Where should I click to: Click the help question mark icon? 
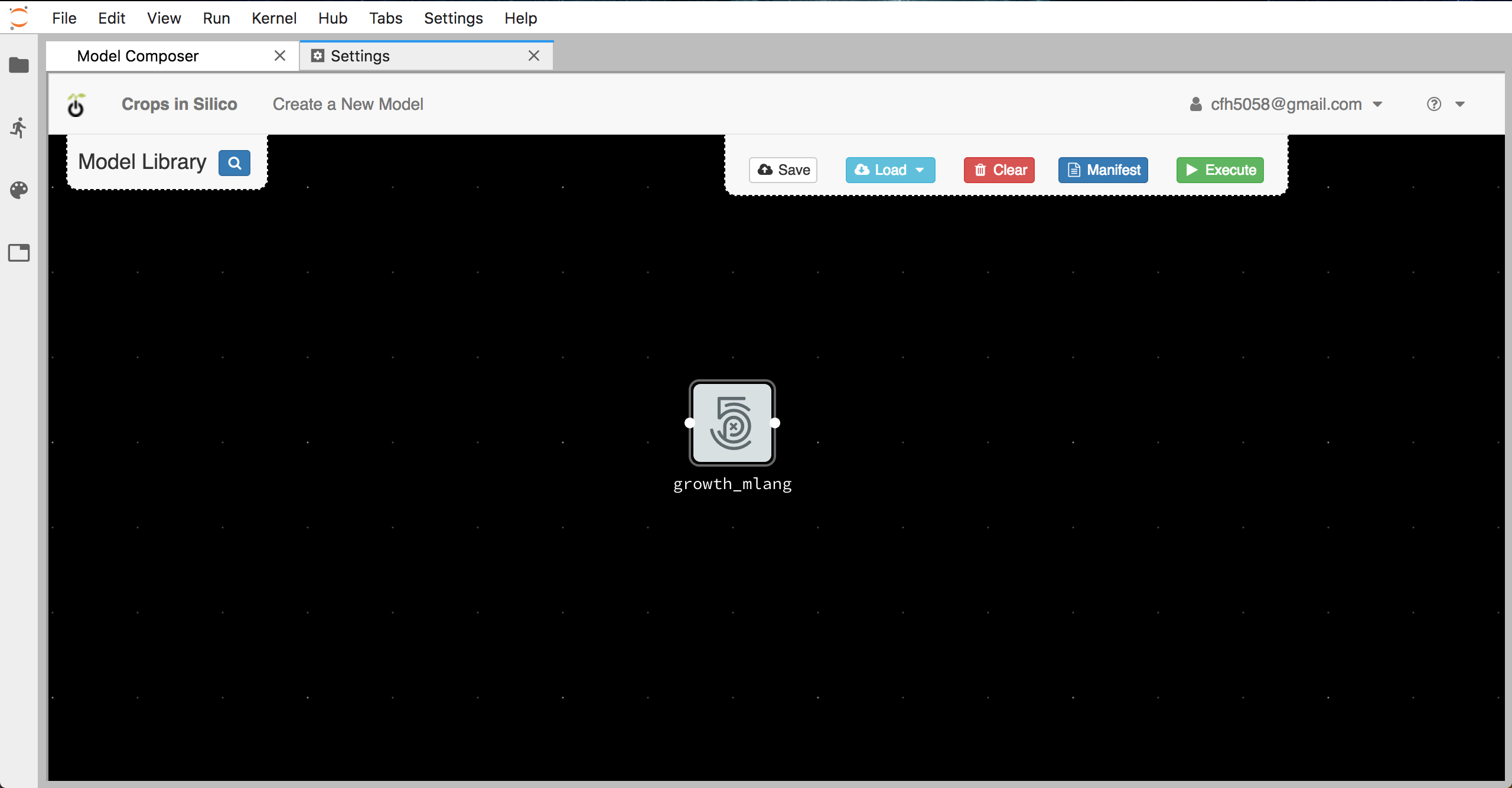pos(1434,105)
